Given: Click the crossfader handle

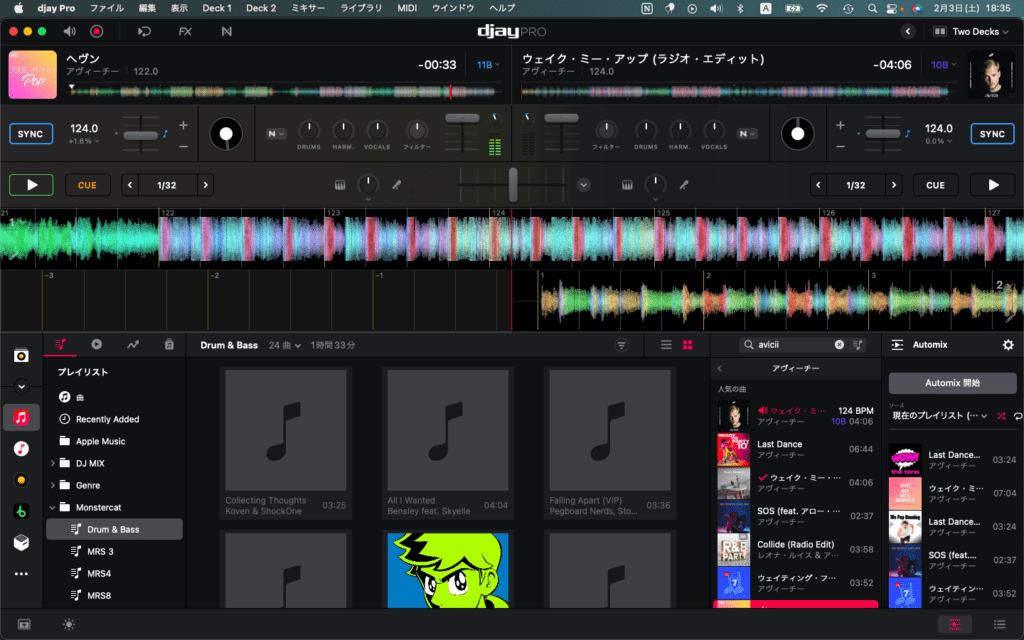Looking at the screenshot, I should [x=513, y=184].
